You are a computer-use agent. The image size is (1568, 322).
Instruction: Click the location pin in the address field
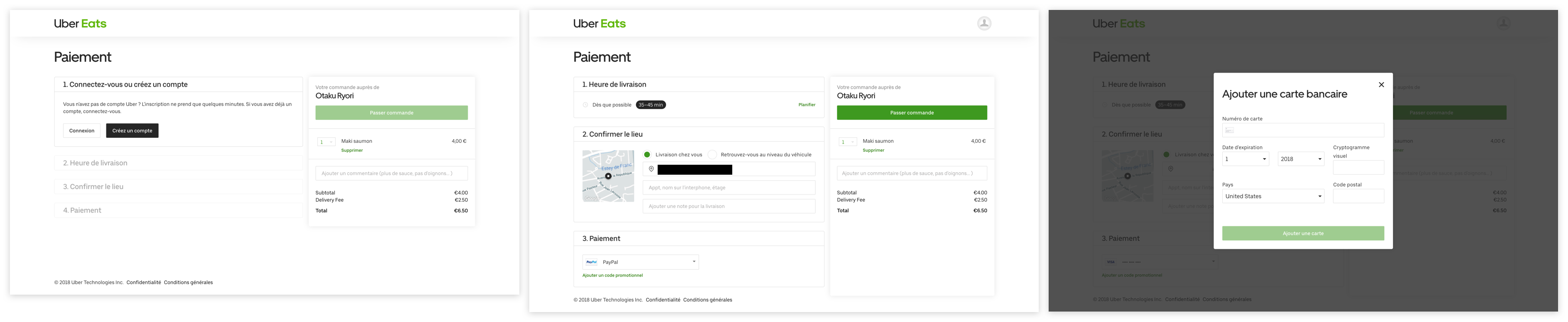(x=651, y=169)
